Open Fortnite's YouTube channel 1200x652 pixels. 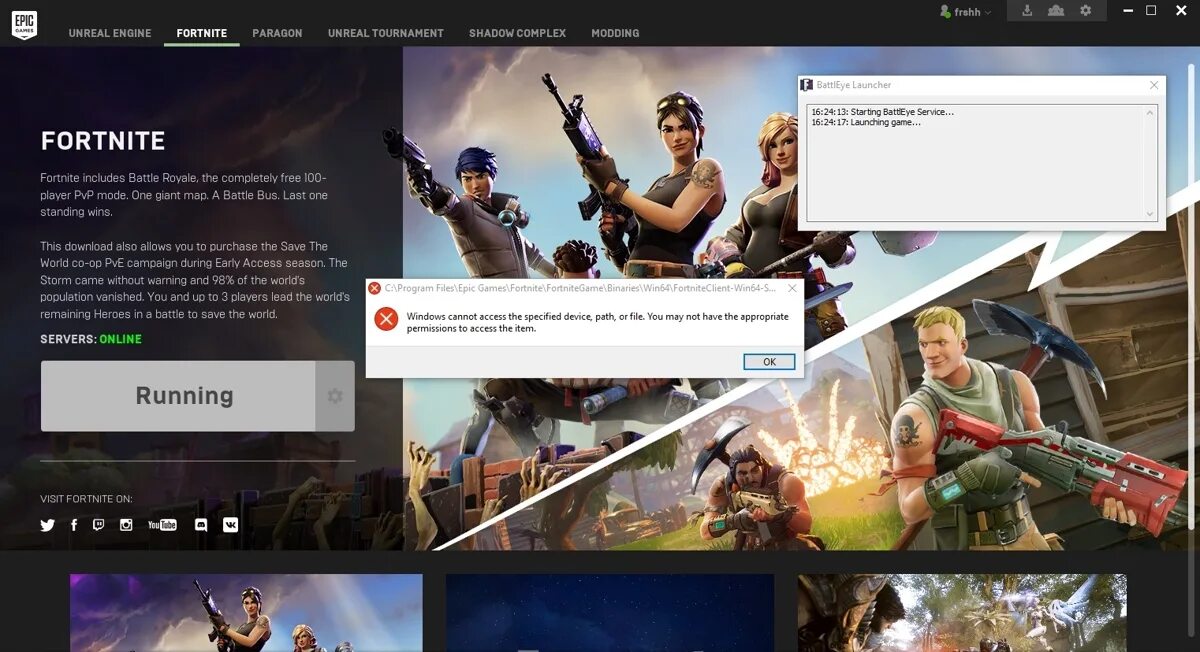click(x=162, y=525)
